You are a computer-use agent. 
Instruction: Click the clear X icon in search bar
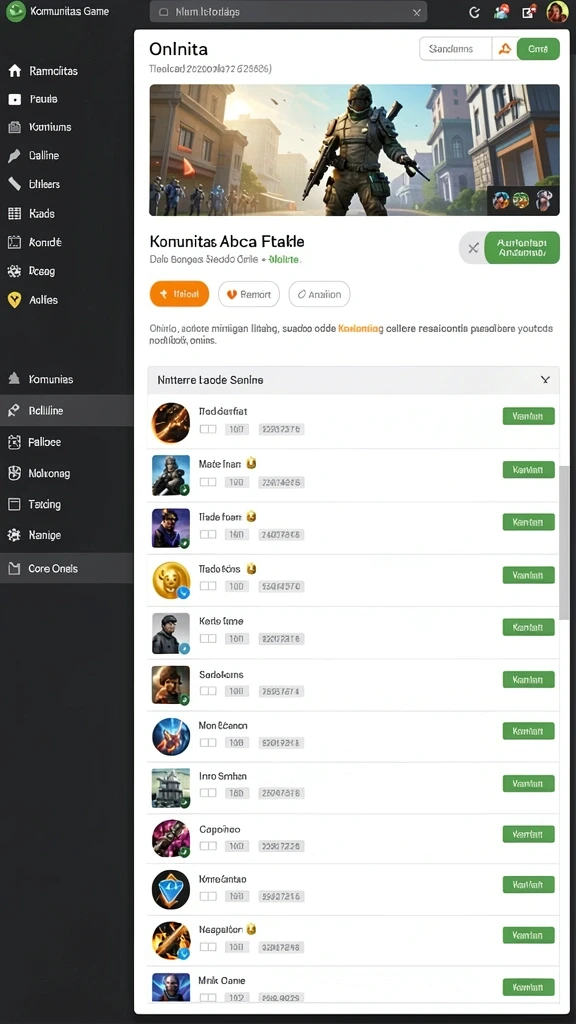point(417,12)
